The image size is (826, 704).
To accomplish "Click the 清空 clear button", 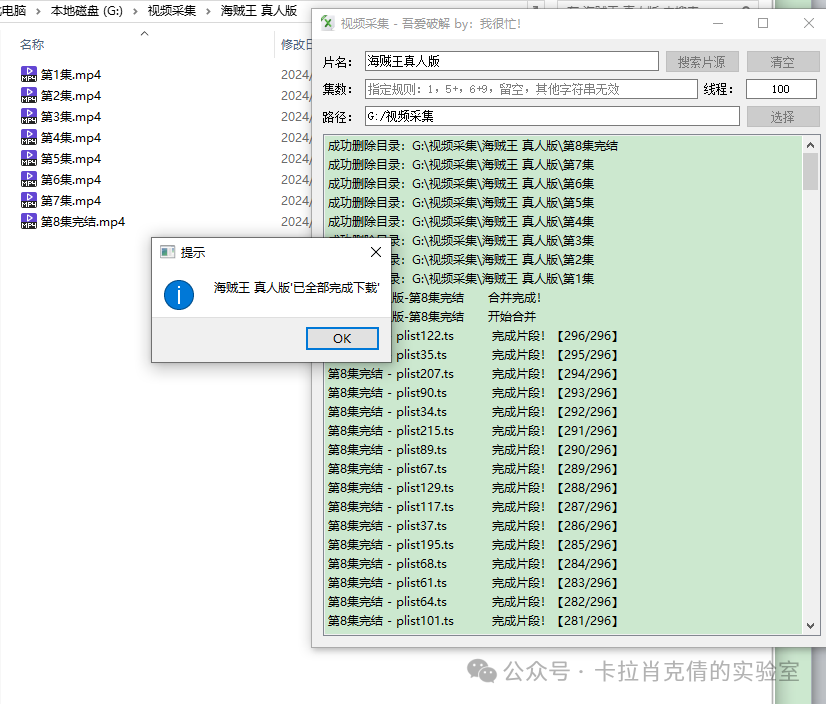I will 784,61.
